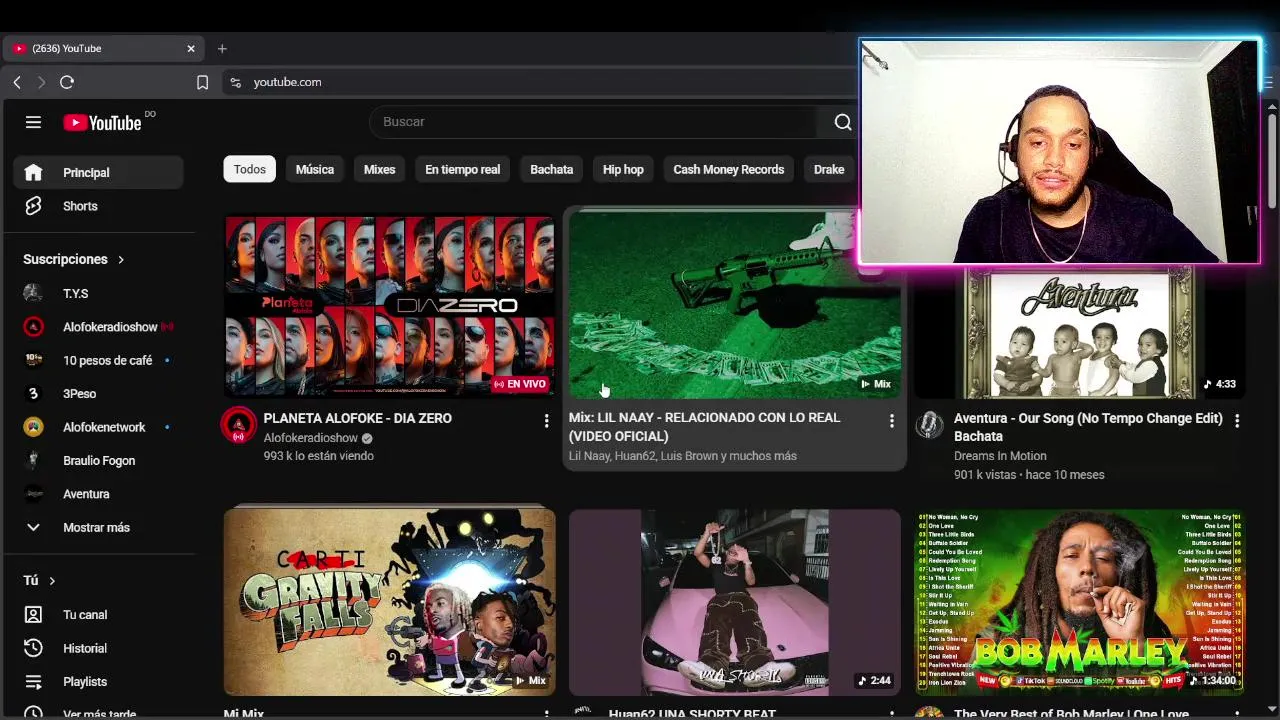The width and height of the screenshot is (1280, 720).
Task: Open Braulio Fogon subscription in sidebar
Action: pyautogui.click(x=98, y=460)
